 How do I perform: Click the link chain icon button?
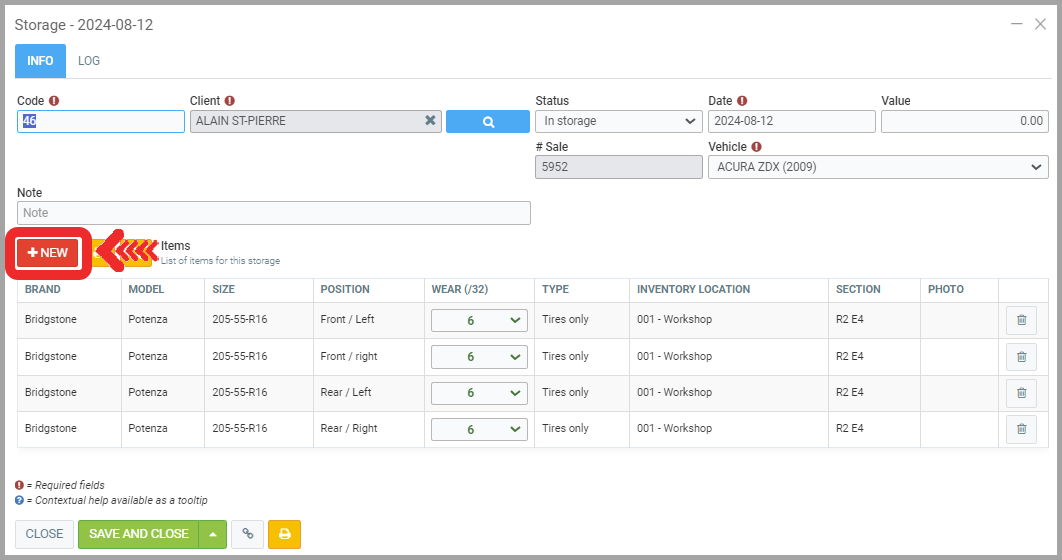point(247,534)
